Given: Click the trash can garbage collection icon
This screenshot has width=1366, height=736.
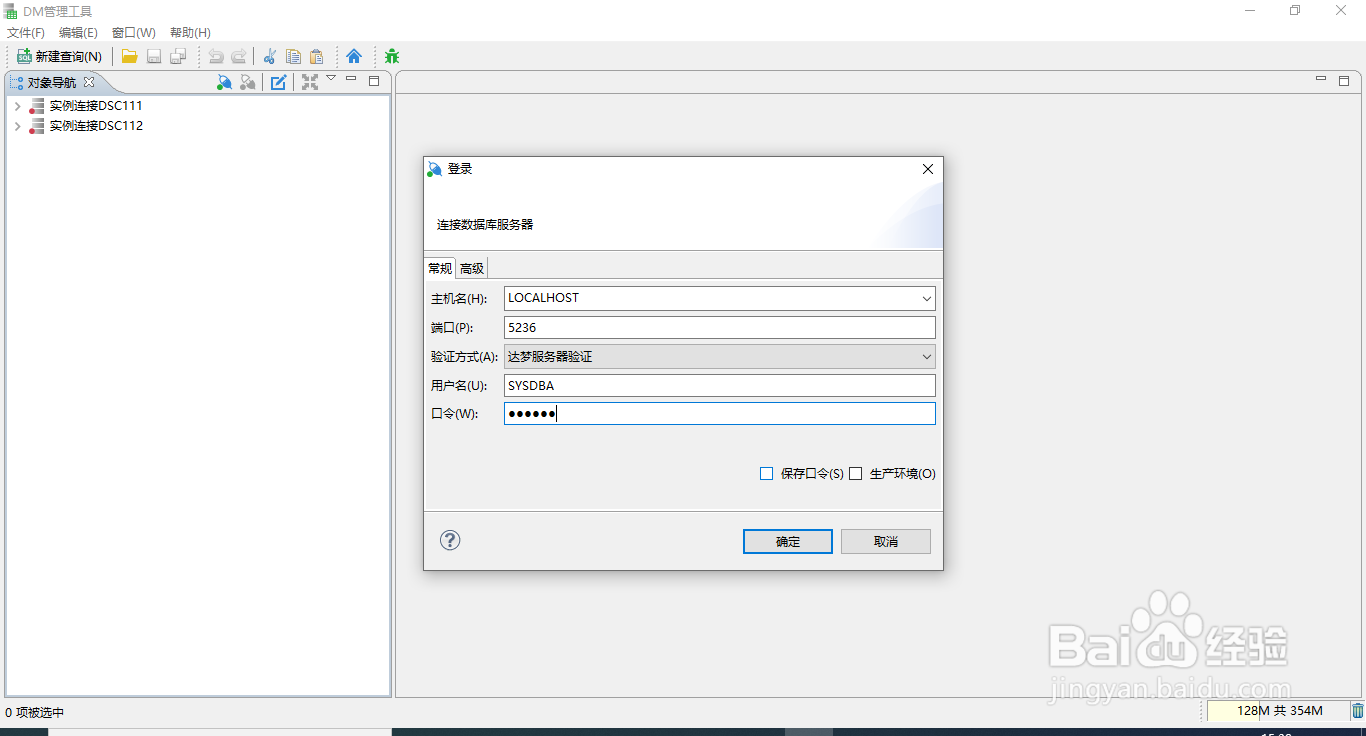Looking at the screenshot, I should point(1357,711).
